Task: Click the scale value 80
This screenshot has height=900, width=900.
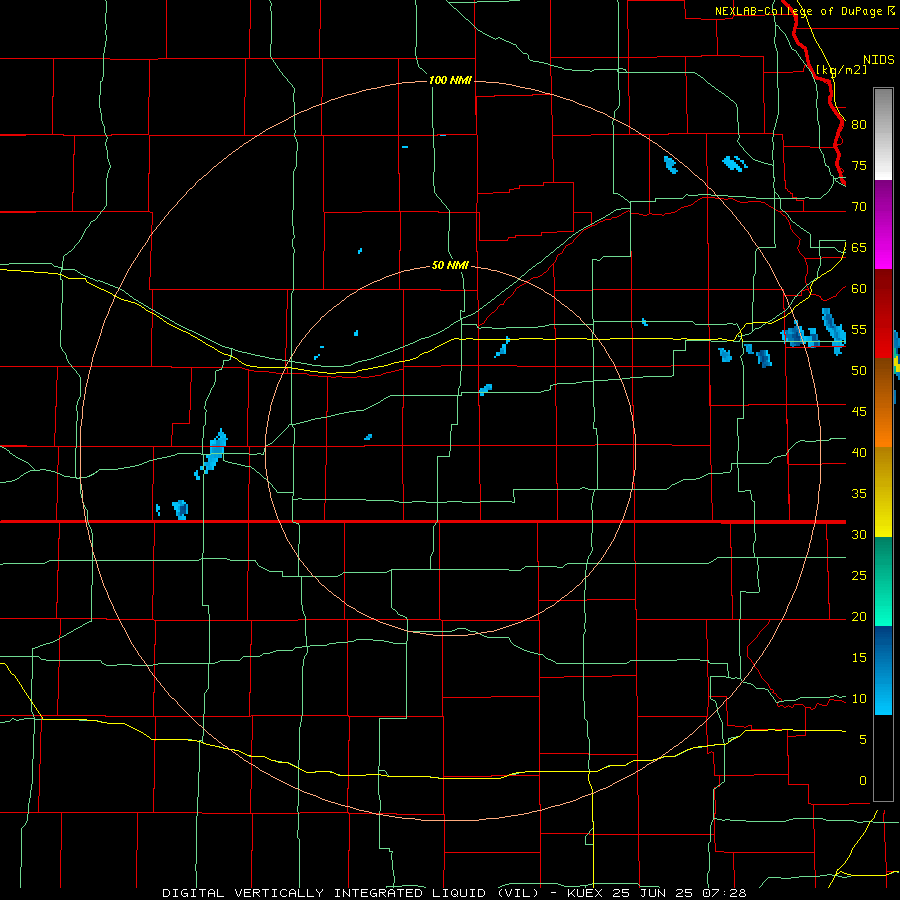Action: (x=859, y=125)
